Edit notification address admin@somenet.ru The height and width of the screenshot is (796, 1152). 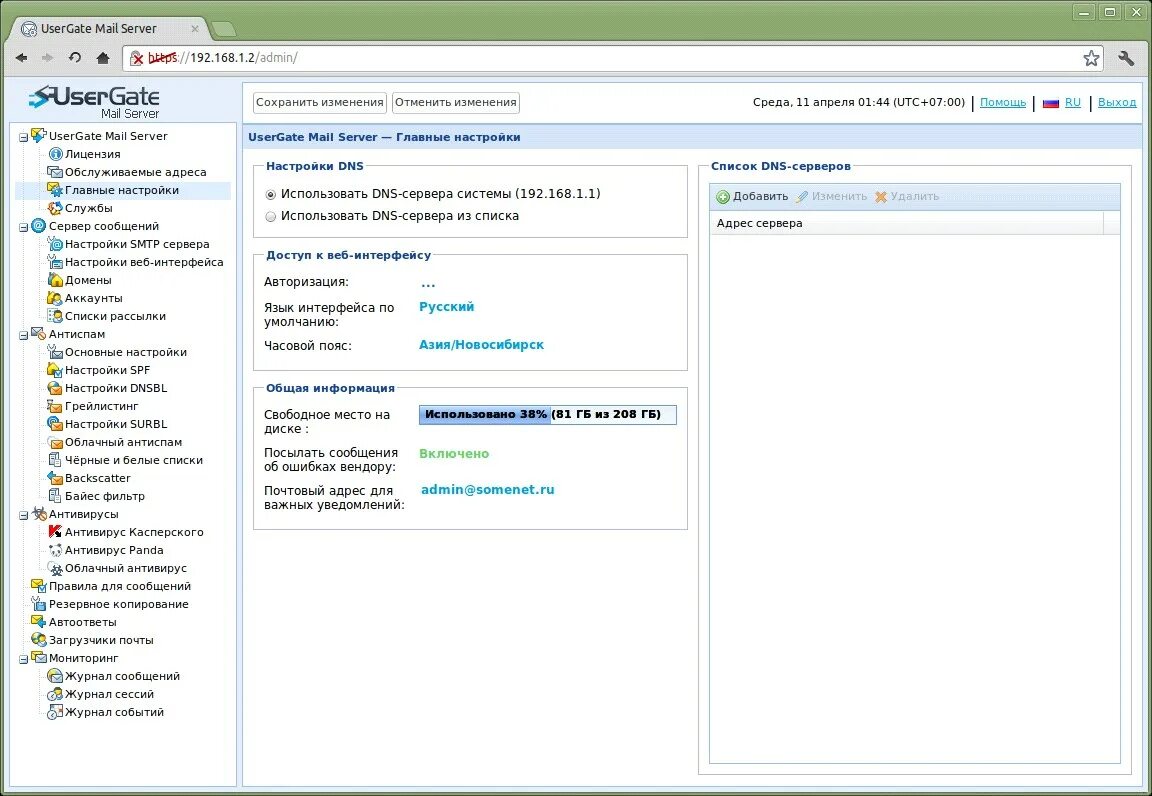click(x=488, y=490)
